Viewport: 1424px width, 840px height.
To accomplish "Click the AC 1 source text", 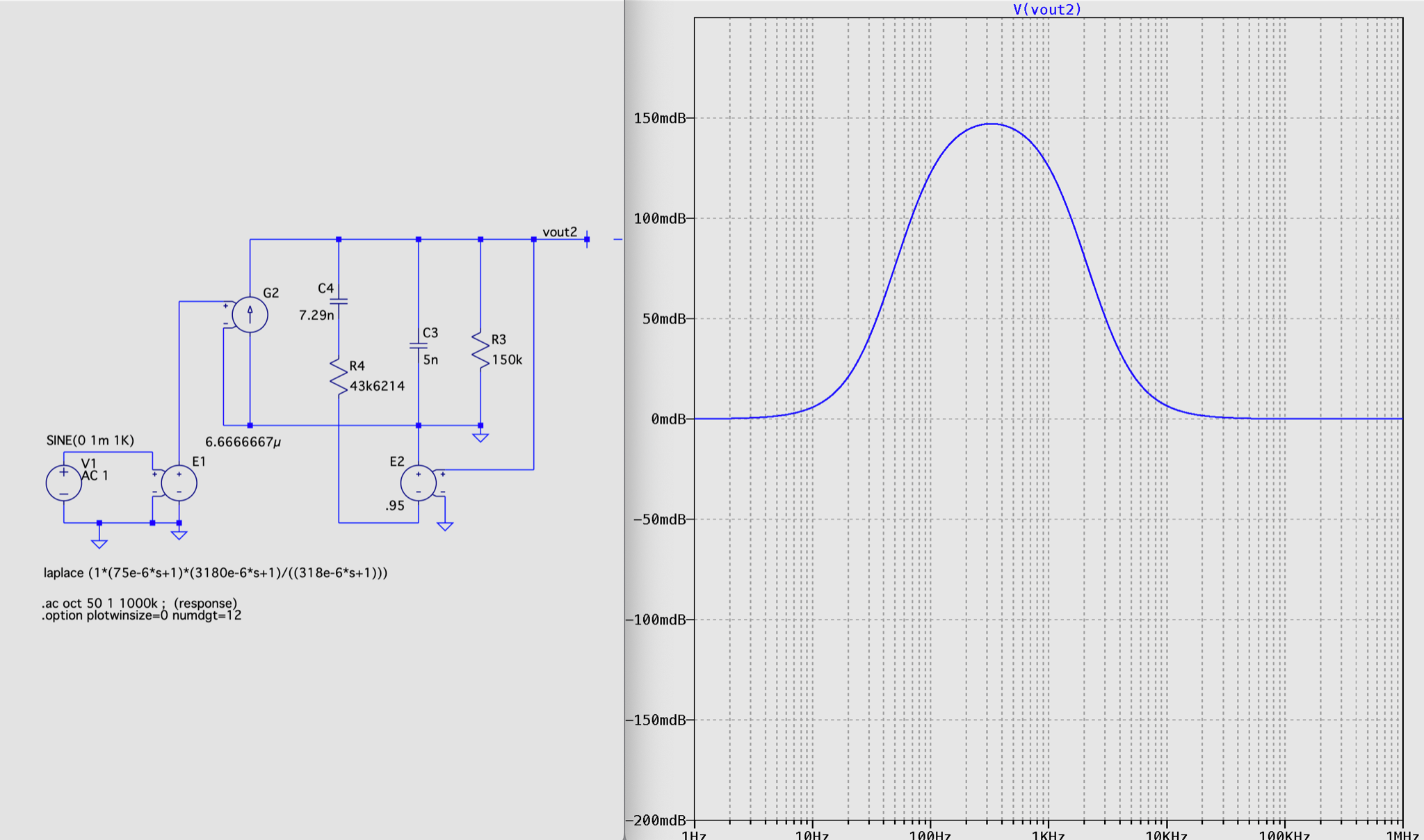I will [x=95, y=476].
